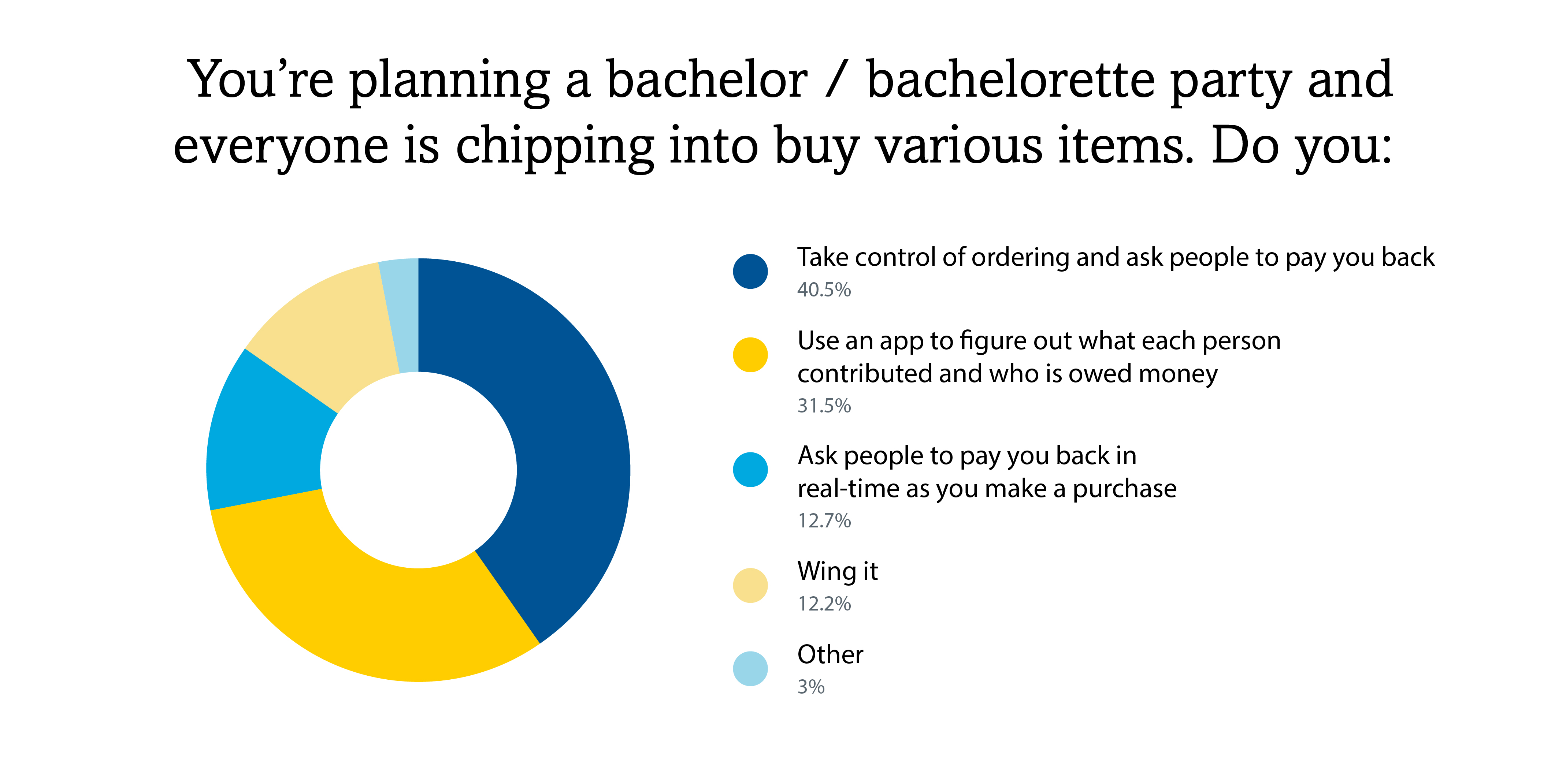Image resolution: width=1566 pixels, height=784 pixels.
Task: Click 'Take control of ordering' legend label
Action: [1115, 258]
